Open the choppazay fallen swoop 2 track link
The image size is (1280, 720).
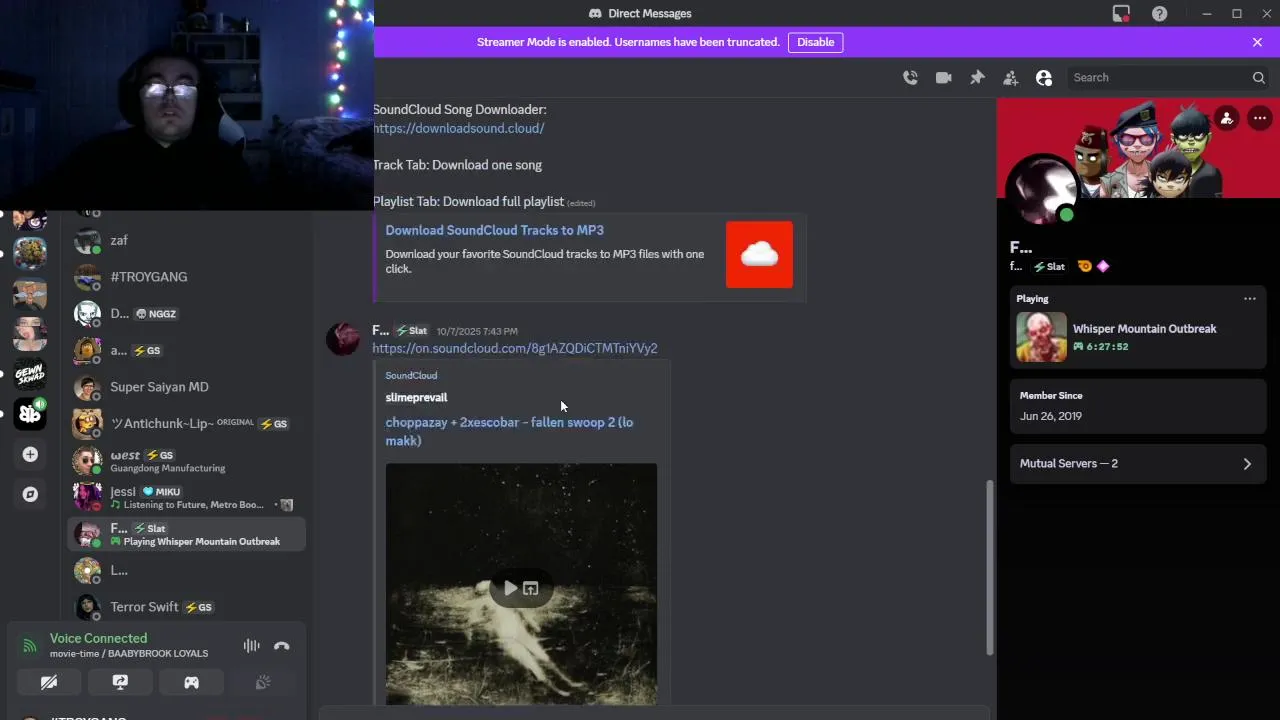[x=509, y=431]
